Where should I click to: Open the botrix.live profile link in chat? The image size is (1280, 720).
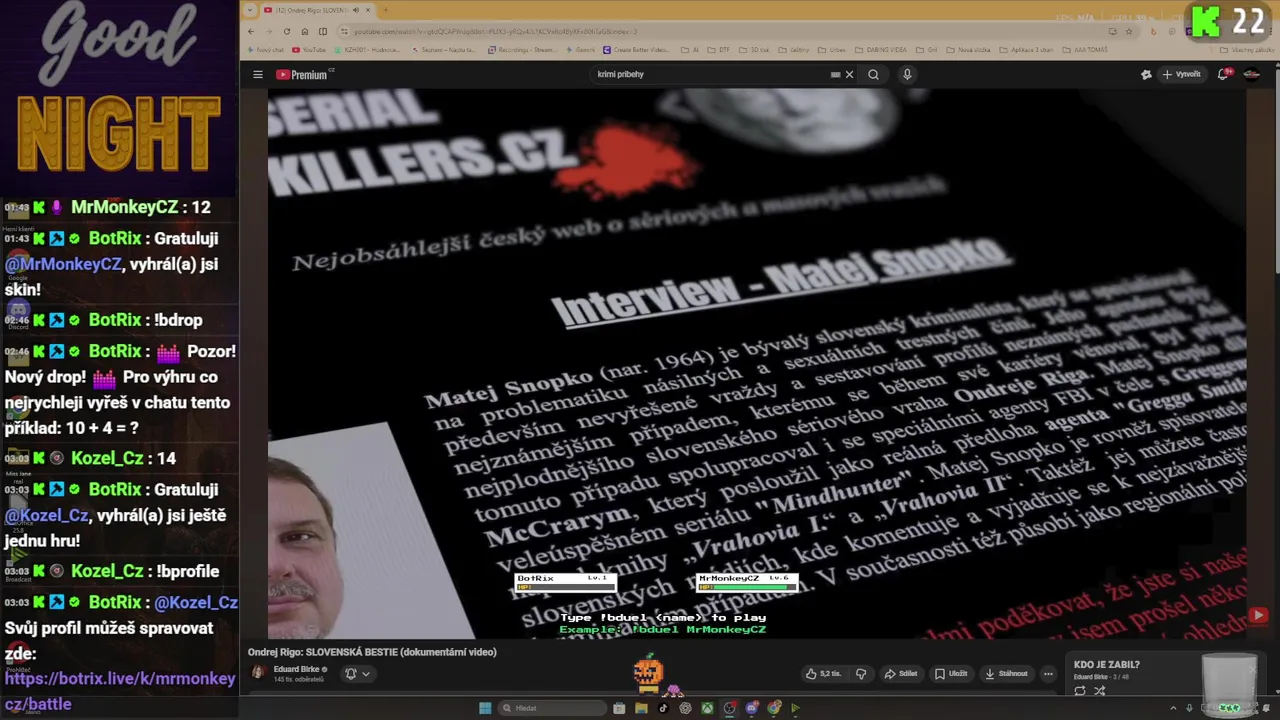120,691
